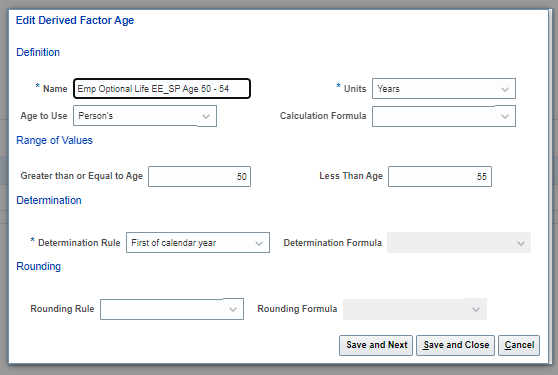The image size is (558, 375).
Task: Click the Determination Formula label
Action: pos(332,243)
